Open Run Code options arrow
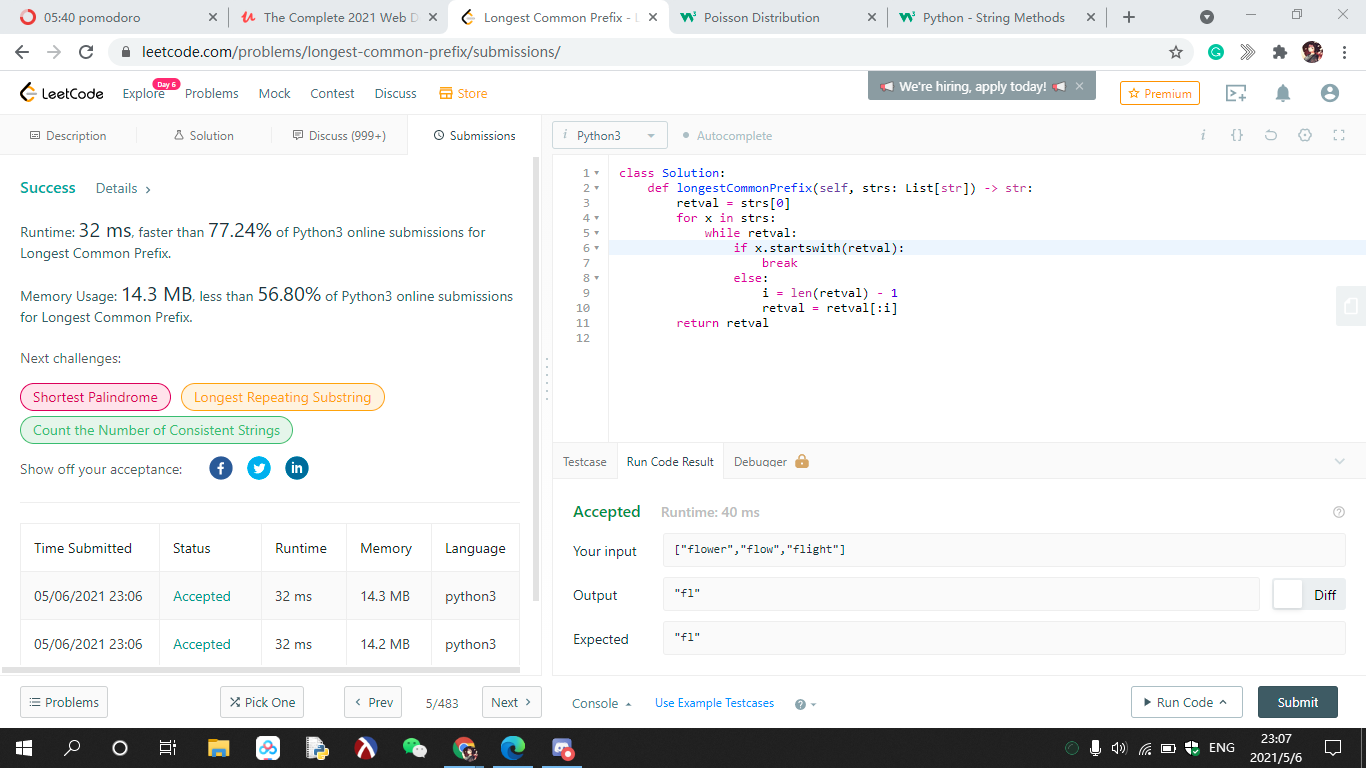 [x=1222, y=702]
